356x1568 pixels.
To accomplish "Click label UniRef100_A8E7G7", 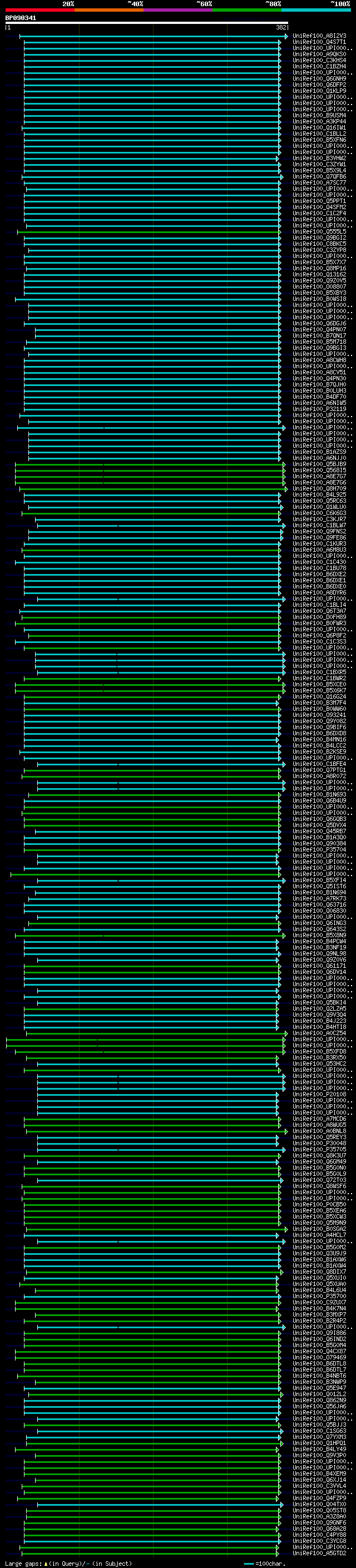I will coord(319,477).
